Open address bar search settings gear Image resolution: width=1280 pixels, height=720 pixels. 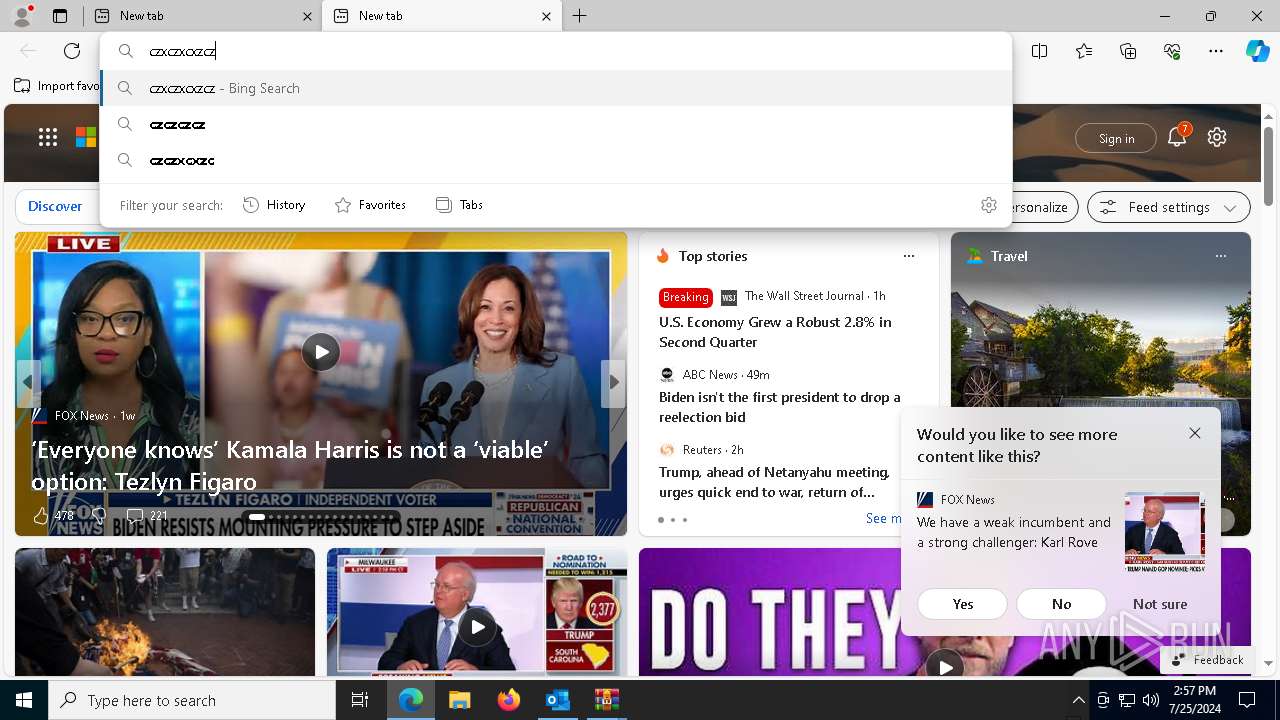click(x=989, y=205)
